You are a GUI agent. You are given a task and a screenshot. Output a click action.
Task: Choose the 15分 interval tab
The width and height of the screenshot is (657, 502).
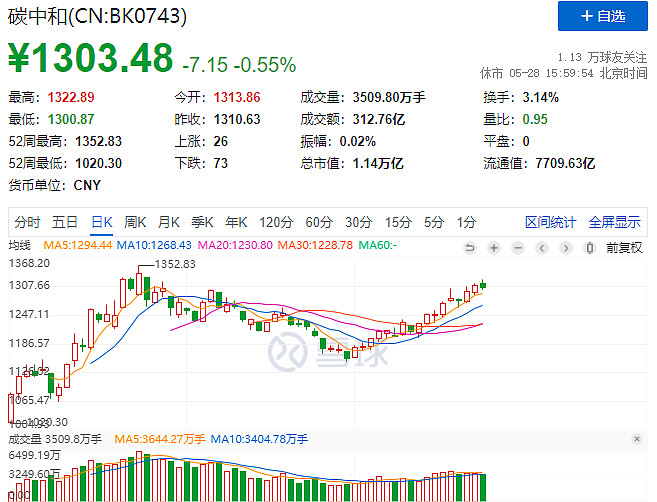pyautogui.click(x=398, y=222)
